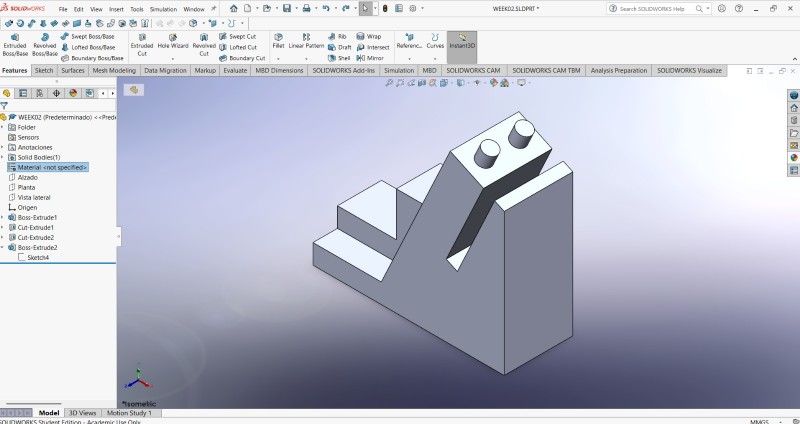Save the document with the Save icon
Screen dimensions: 800x424
click(287, 9)
